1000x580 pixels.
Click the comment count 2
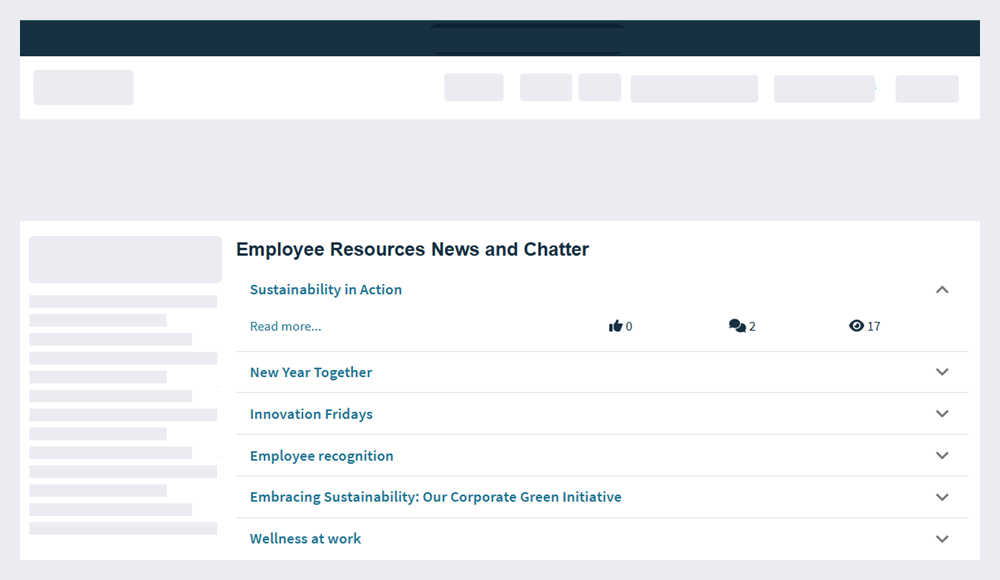(753, 327)
